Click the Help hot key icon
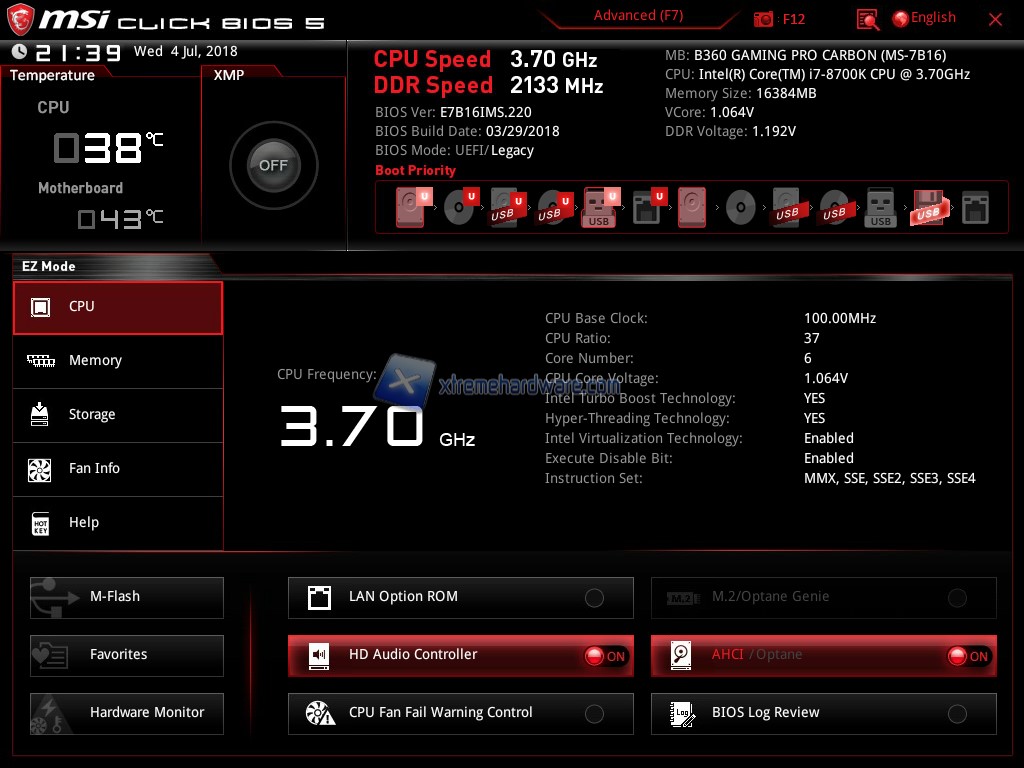 (40, 523)
